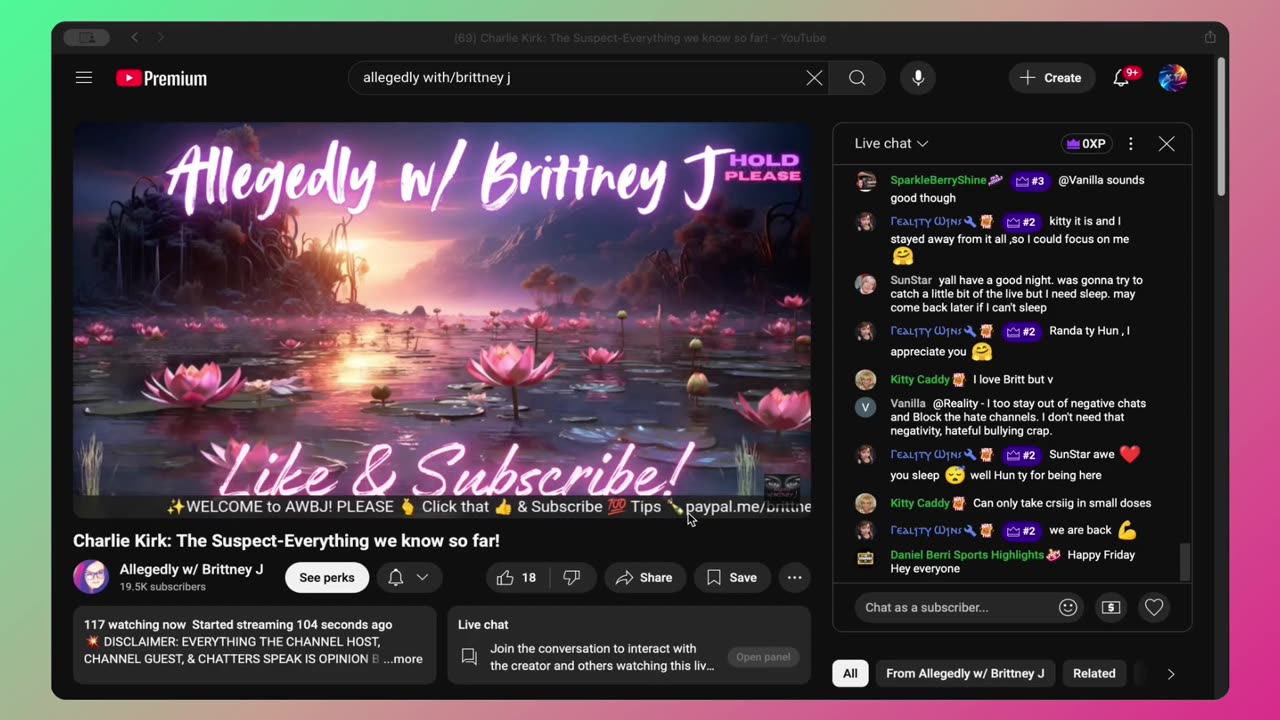Open notifications bell with 9+ badge
Image resolution: width=1280 pixels, height=720 pixels.
click(x=1122, y=78)
